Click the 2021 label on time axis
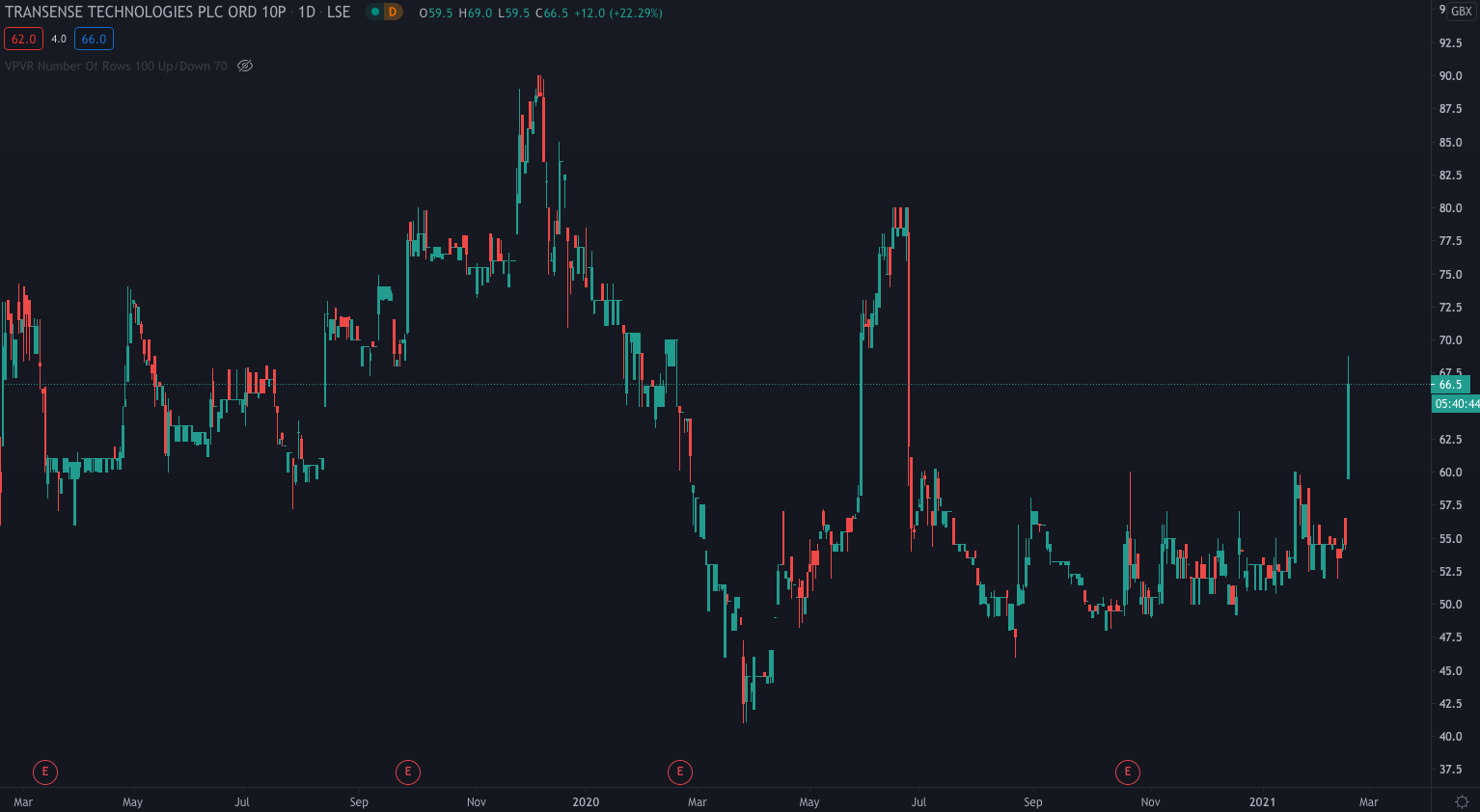Image resolution: width=1480 pixels, height=812 pixels. click(1262, 801)
